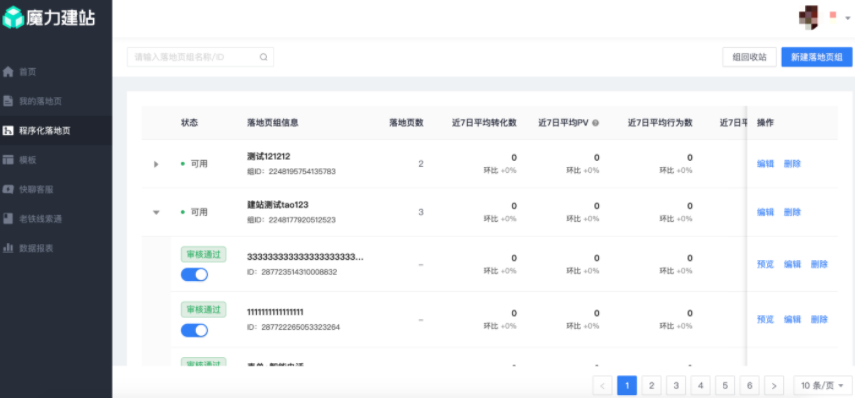The image size is (855, 398).
Task: Collapse the 建站测试tao123 group row
Action: coord(156,212)
